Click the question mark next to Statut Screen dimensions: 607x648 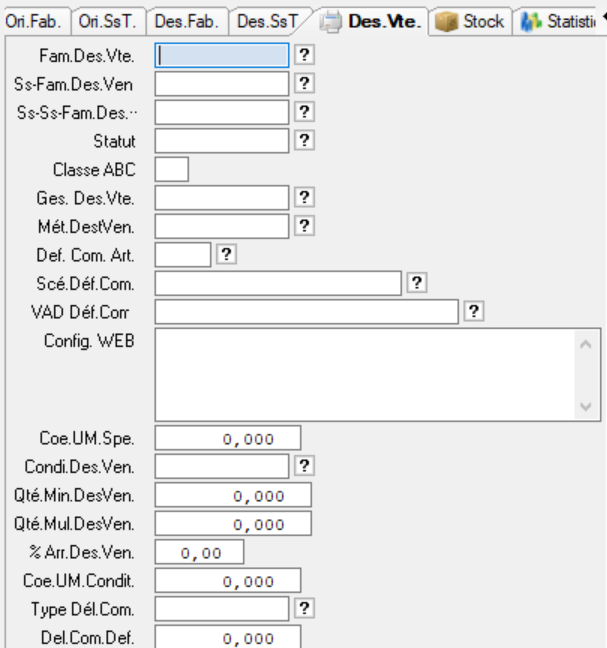coord(305,142)
